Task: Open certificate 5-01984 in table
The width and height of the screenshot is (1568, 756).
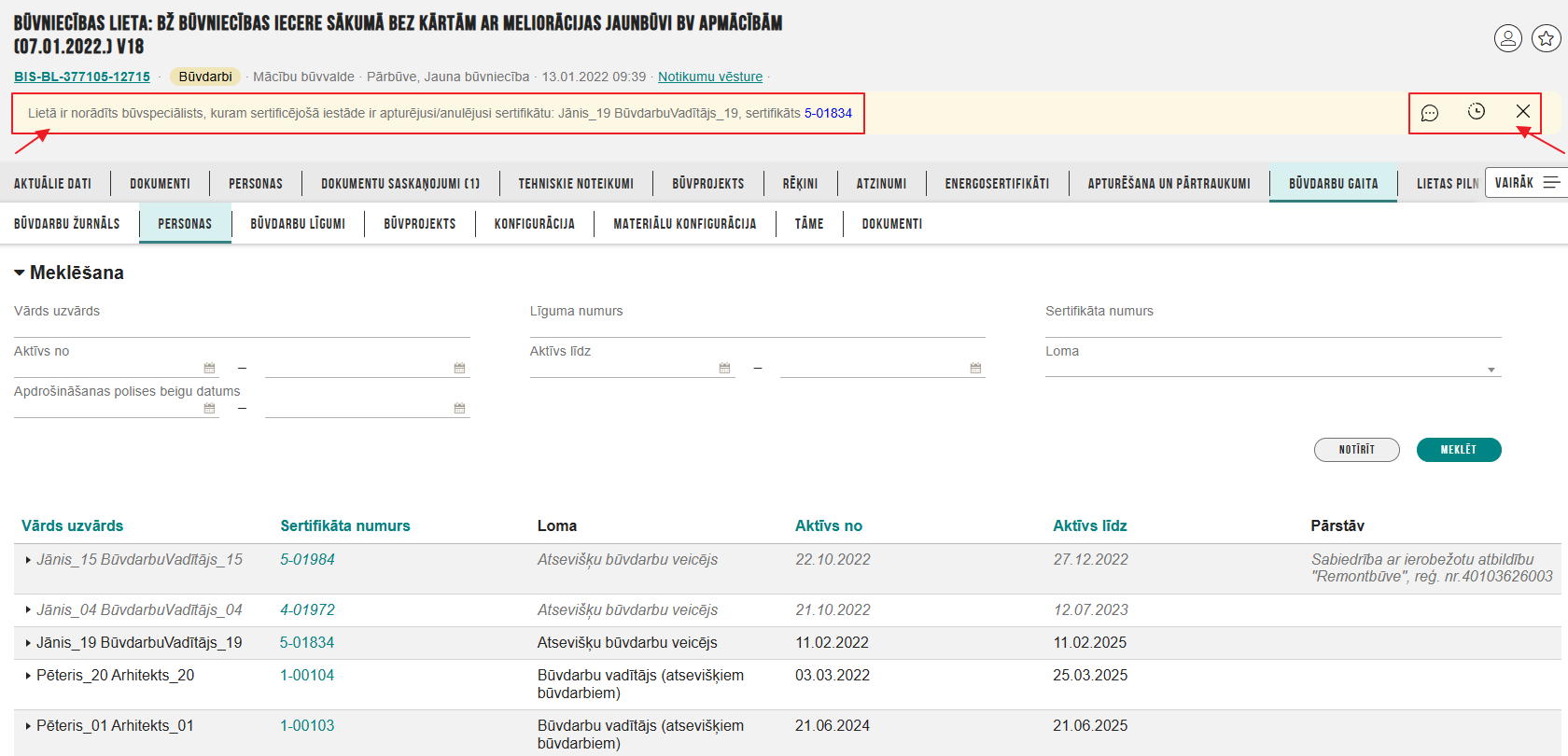Action: [308, 560]
